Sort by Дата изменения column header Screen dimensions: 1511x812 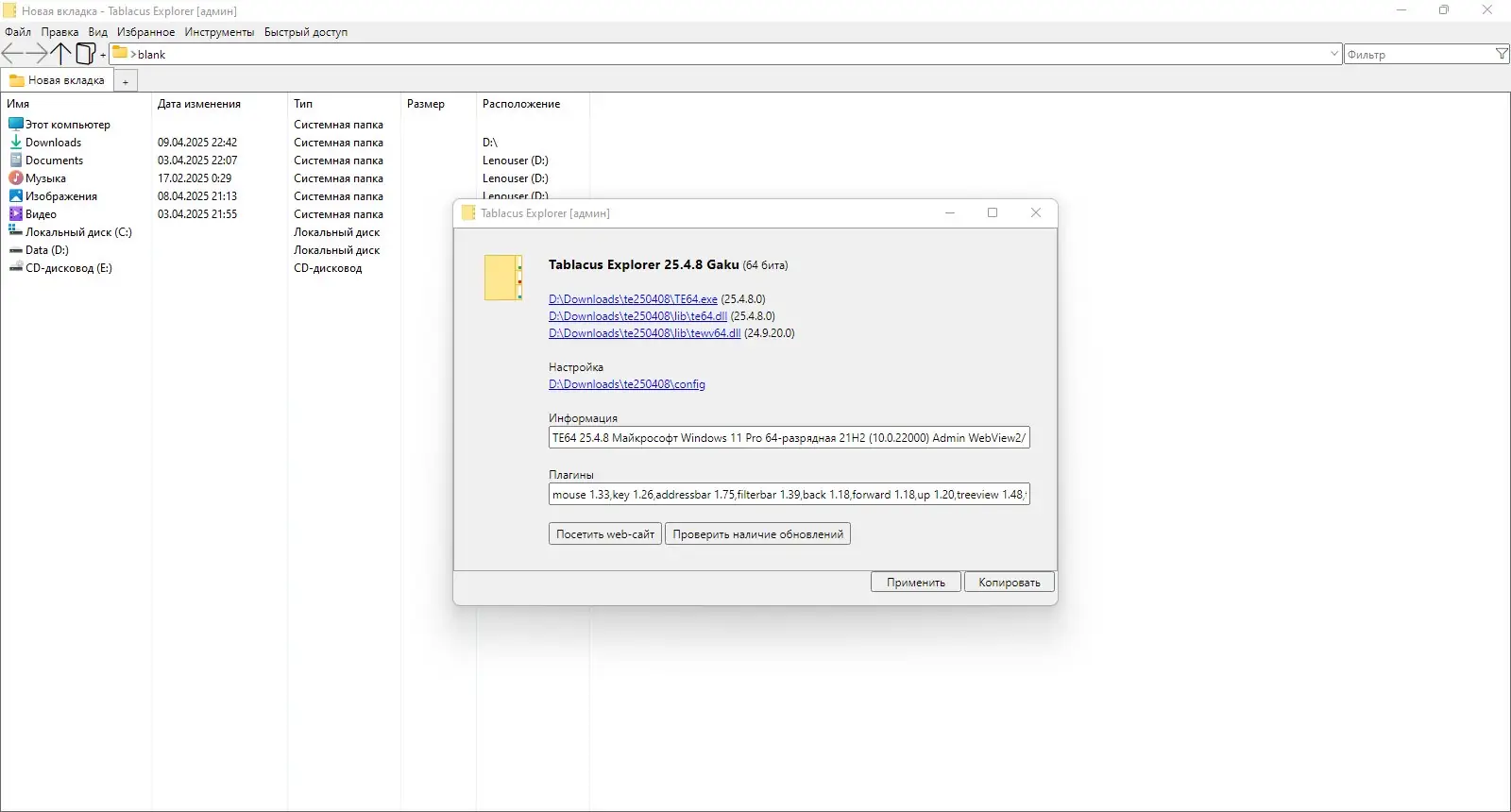(199, 104)
